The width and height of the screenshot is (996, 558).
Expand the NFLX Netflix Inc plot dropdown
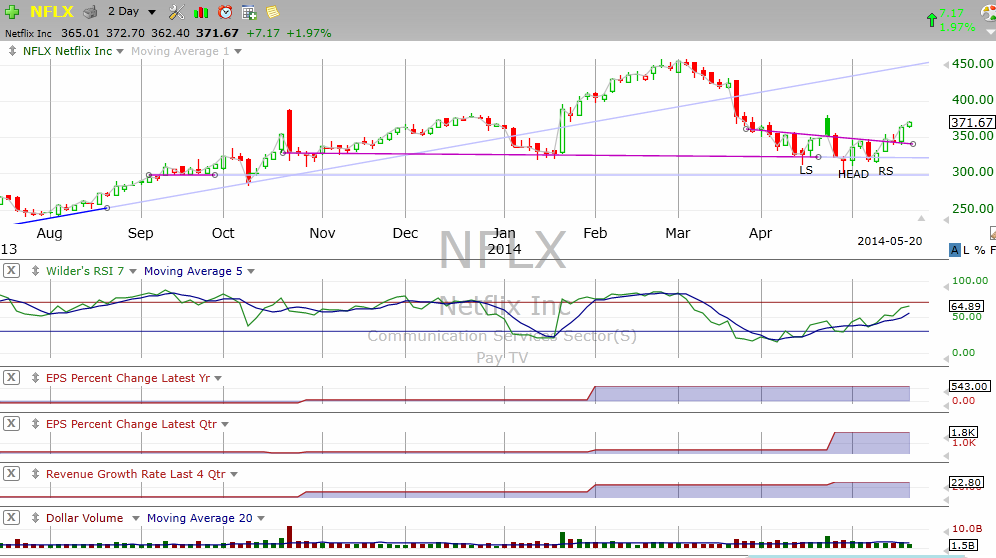click(120, 51)
